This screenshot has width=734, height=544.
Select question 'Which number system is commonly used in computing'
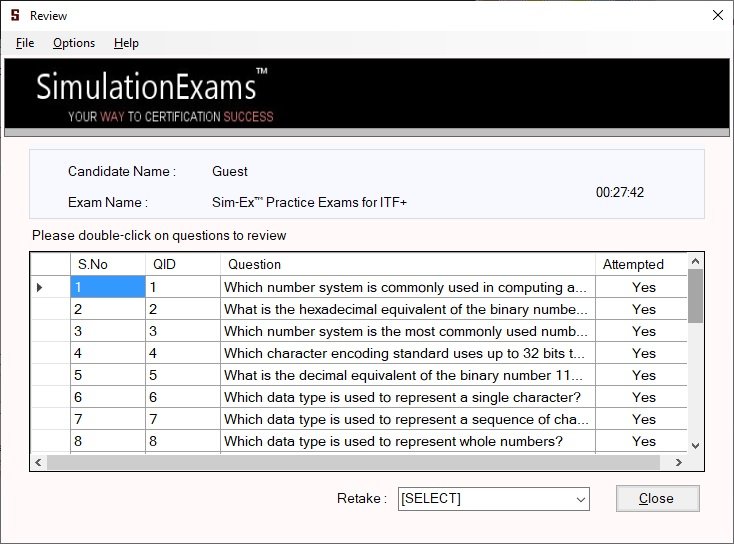pos(408,287)
